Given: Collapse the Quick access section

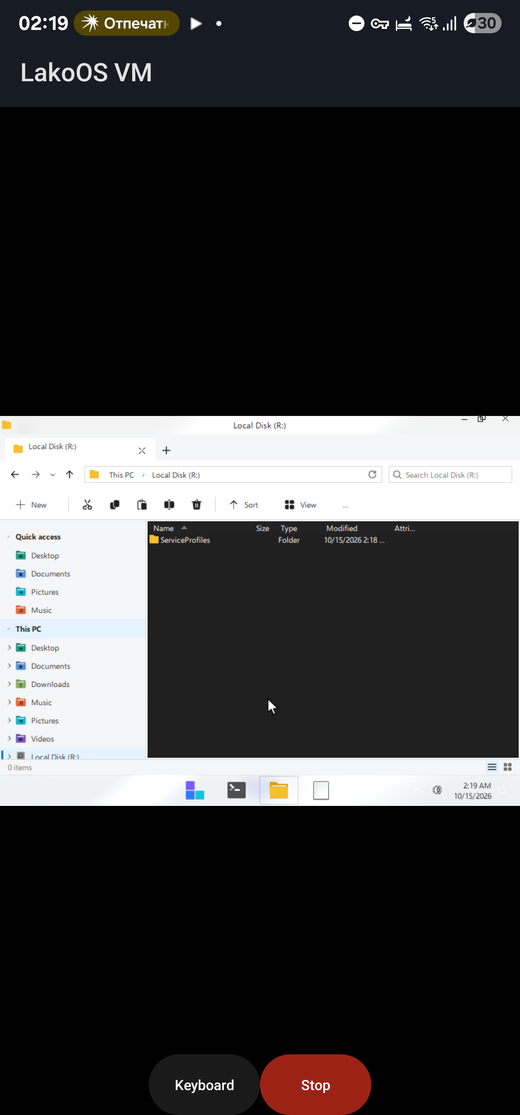Looking at the screenshot, I should point(9,537).
